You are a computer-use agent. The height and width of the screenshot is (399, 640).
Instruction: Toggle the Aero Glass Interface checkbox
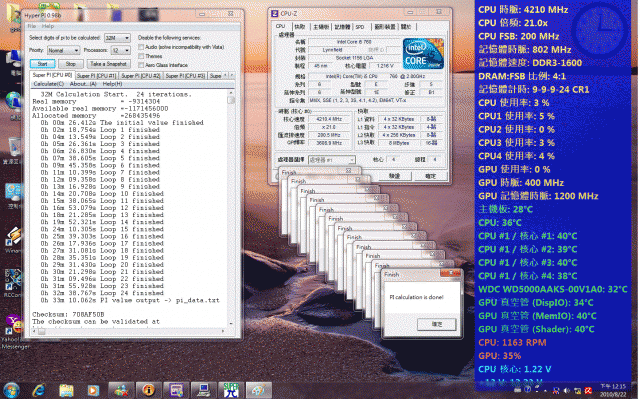point(141,65)
